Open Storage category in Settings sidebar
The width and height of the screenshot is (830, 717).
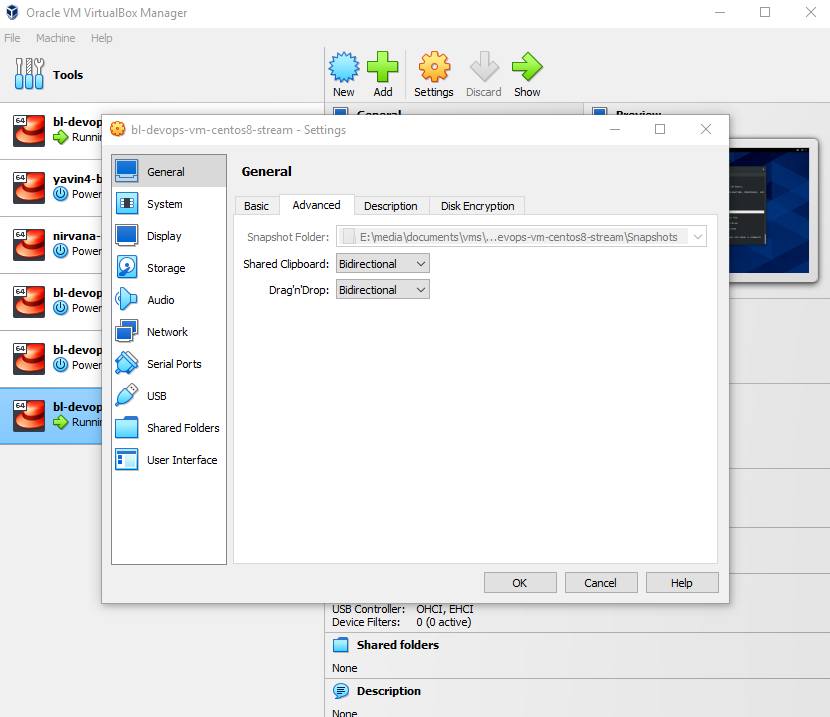click(169, 268)
